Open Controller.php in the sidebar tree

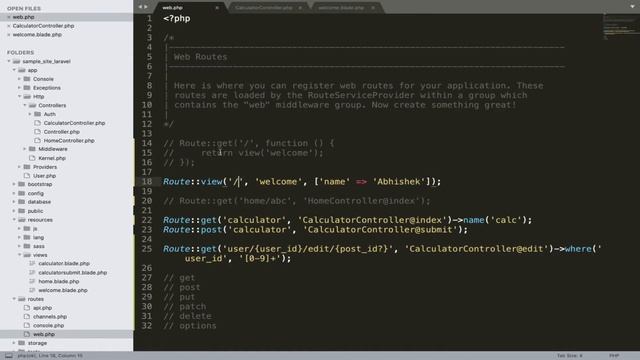point(62,132)
